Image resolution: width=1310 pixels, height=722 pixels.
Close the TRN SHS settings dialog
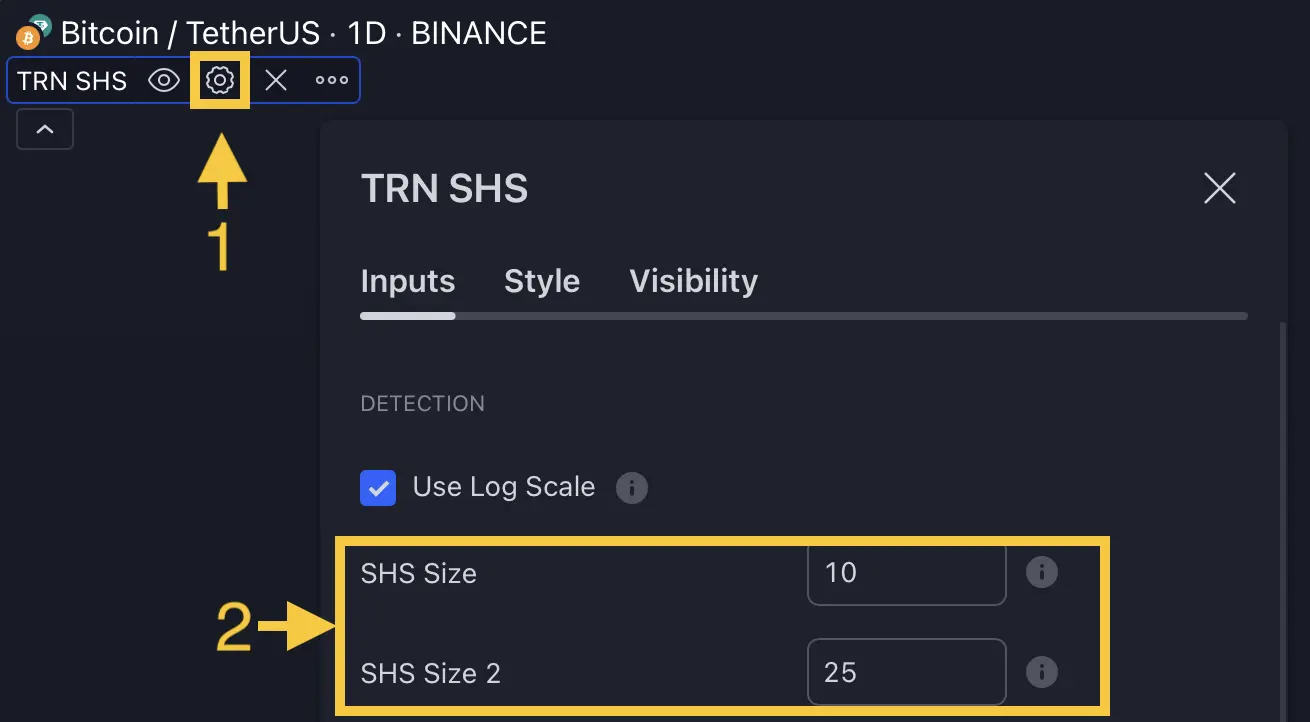(1219, 188)
